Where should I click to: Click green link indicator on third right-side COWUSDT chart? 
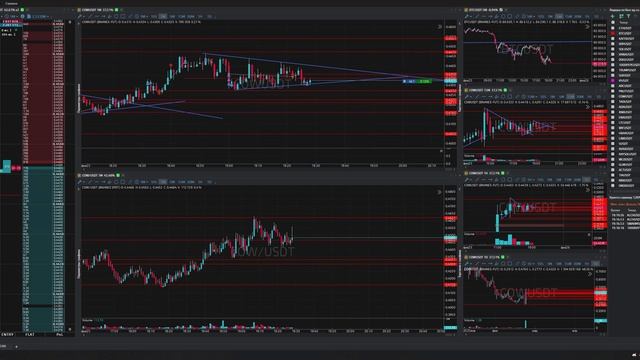(x=503, y=173)
